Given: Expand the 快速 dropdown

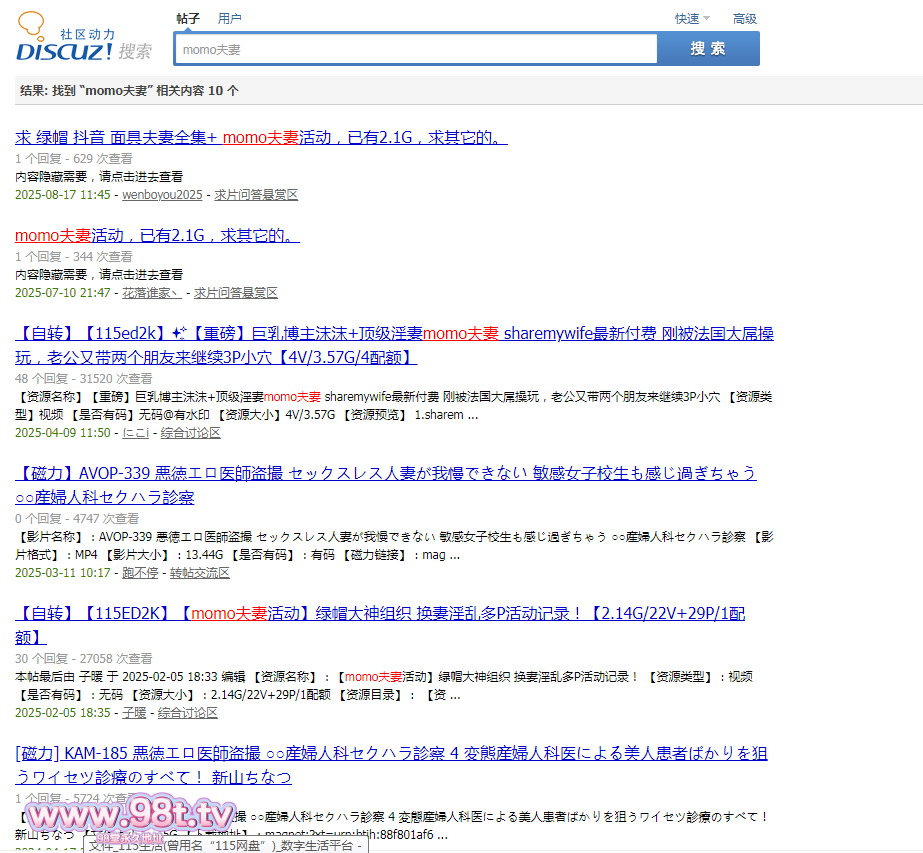Looking at the screenshot, I should pyautogui.click(x=691, y=18).
